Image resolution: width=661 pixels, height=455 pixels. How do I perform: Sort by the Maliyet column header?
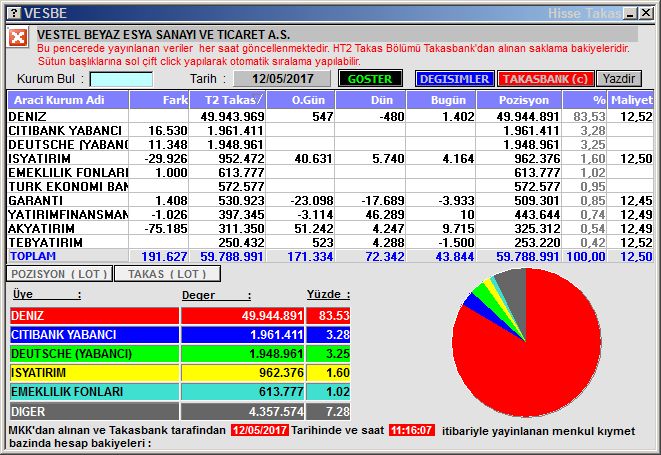click(x=631, y=100)
